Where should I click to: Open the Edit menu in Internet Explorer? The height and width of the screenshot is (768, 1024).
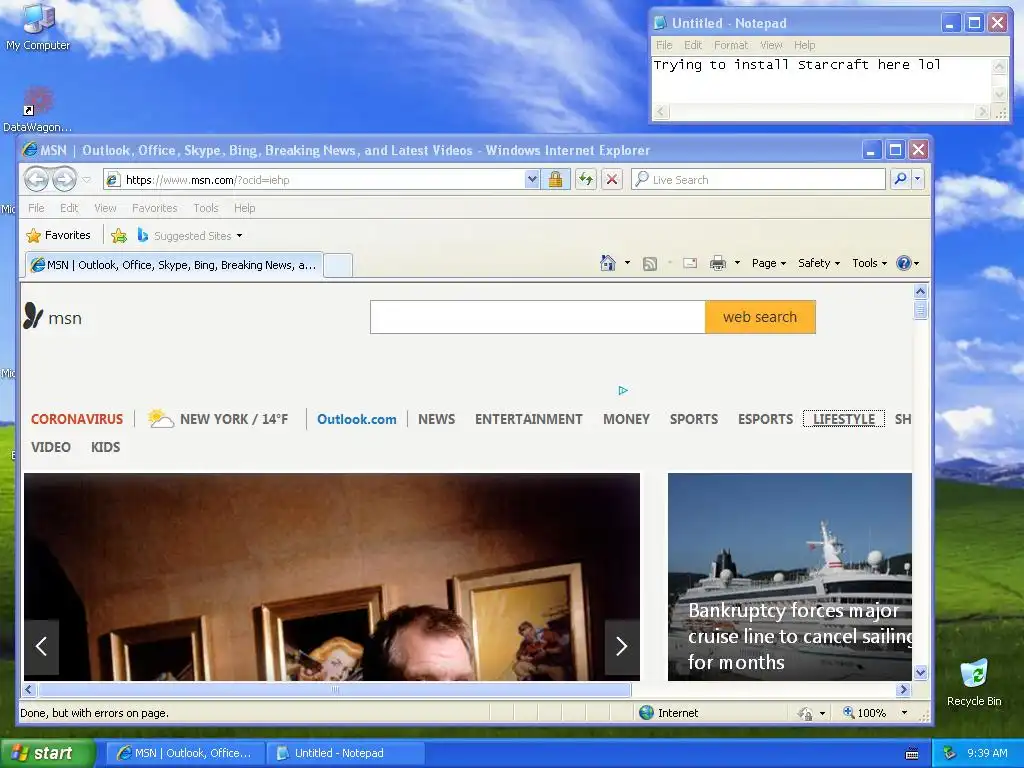click(69, 208)
